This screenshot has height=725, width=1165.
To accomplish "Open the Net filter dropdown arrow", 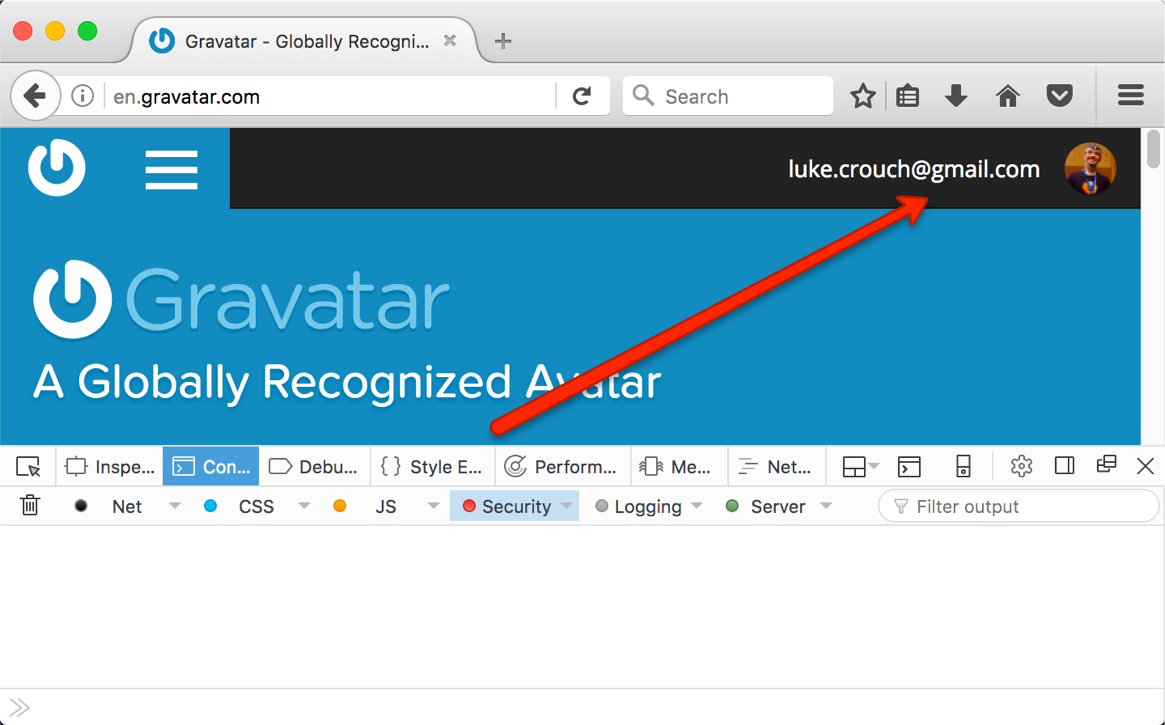I will point(174,506).
